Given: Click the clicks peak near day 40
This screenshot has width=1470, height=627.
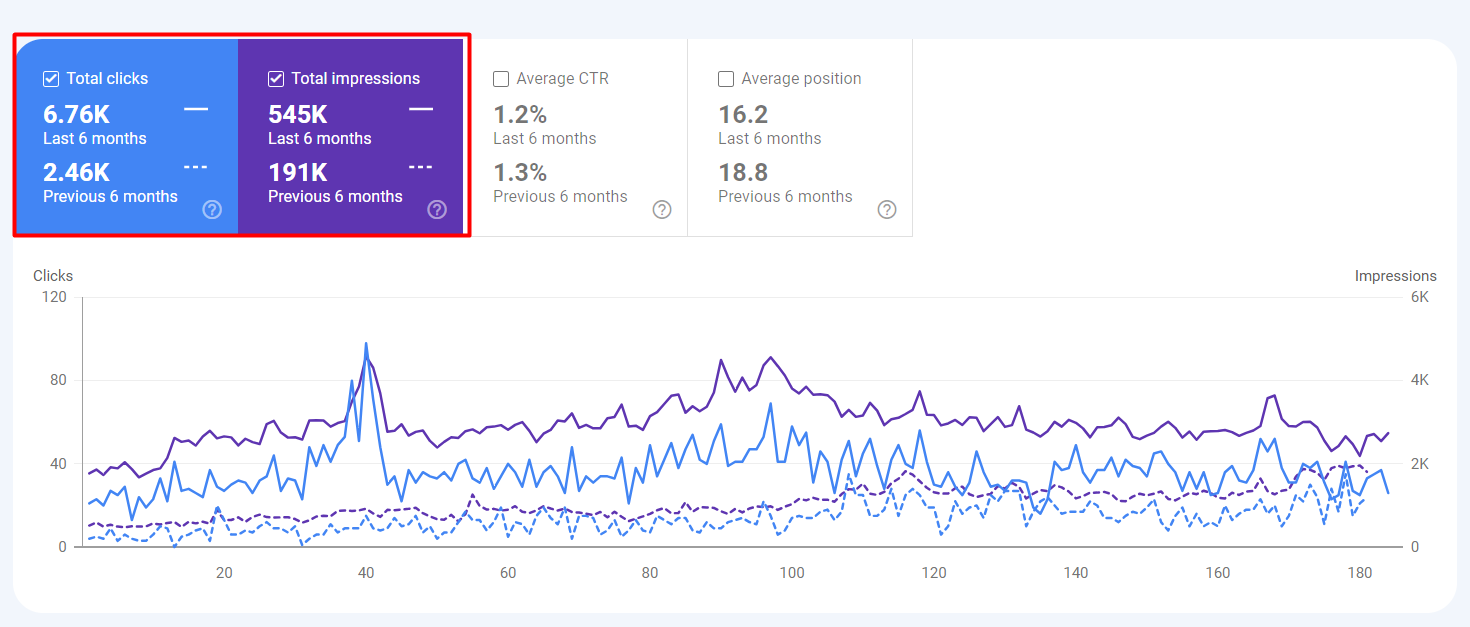Looking at the screenshot, I should [366, 344].
